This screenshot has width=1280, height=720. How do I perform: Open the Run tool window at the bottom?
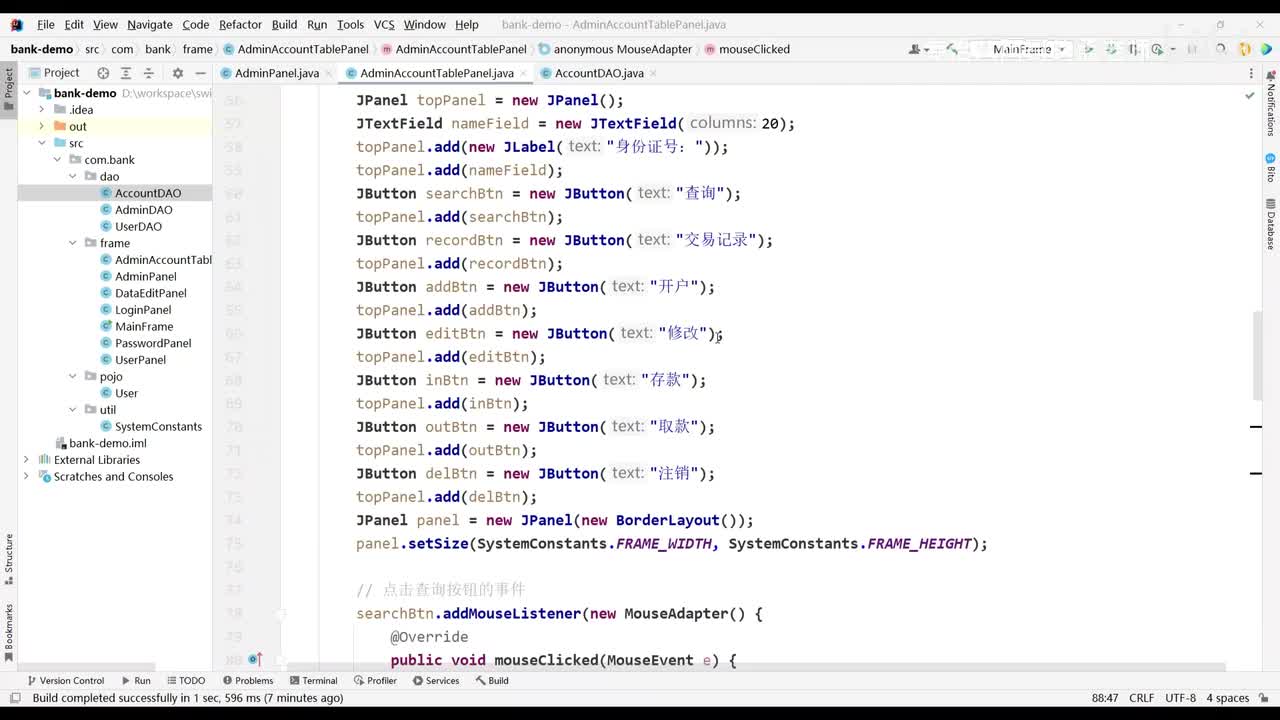point(135,680)
